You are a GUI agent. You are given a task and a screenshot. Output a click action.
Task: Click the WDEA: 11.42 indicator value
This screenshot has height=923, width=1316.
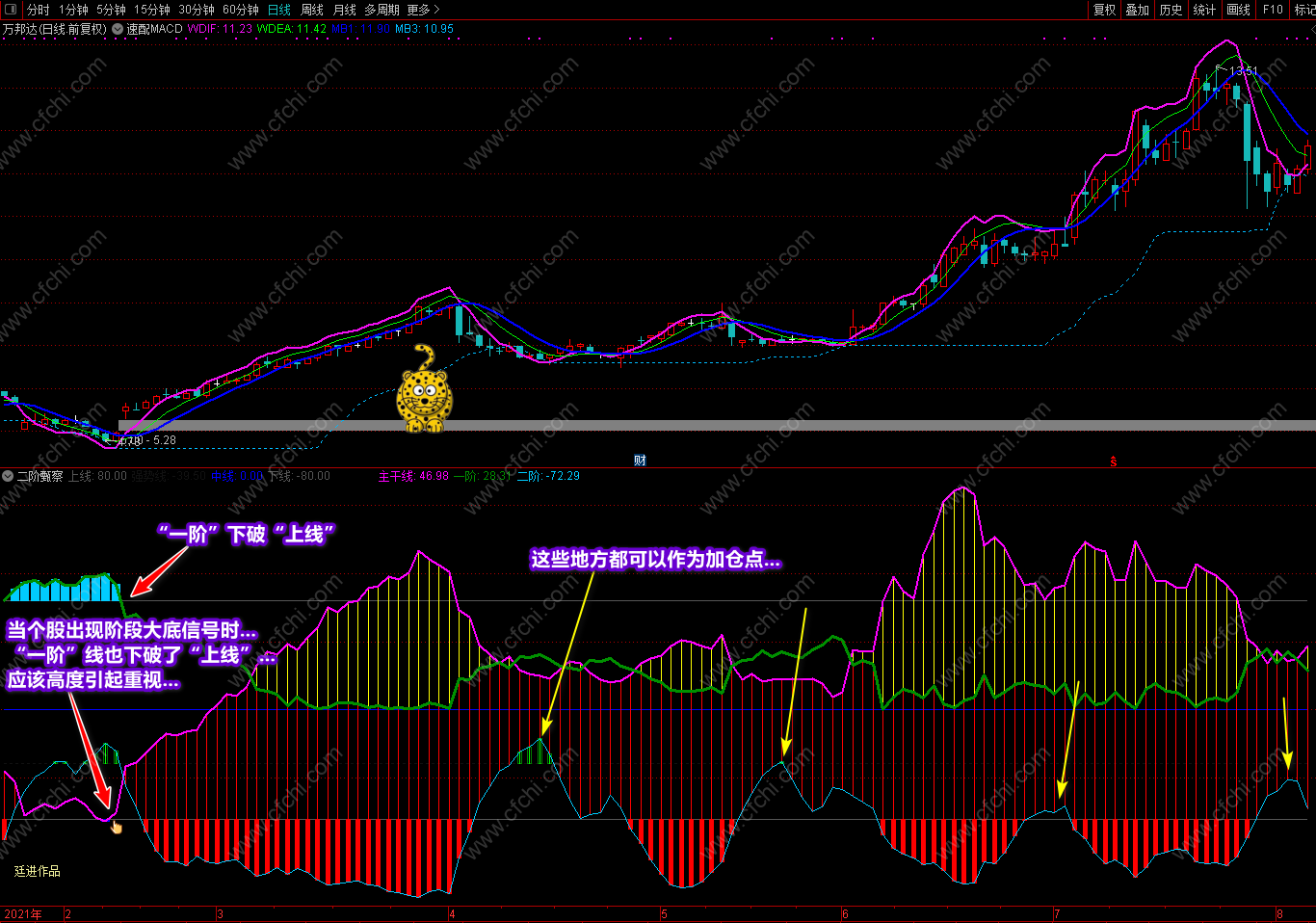[292, 29]
